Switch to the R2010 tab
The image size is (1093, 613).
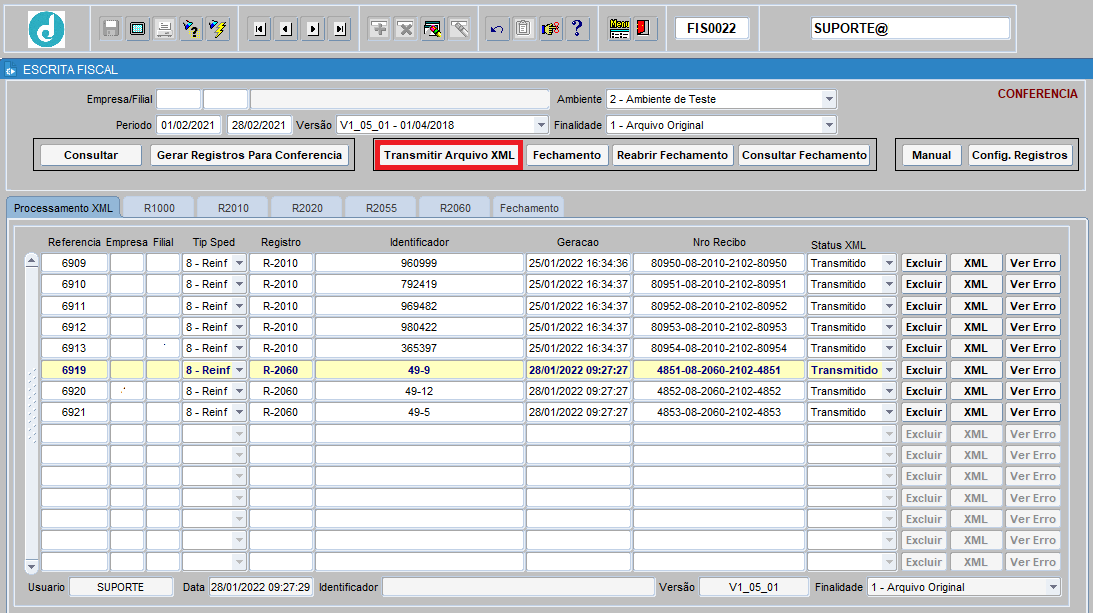[x=234, y=208]
